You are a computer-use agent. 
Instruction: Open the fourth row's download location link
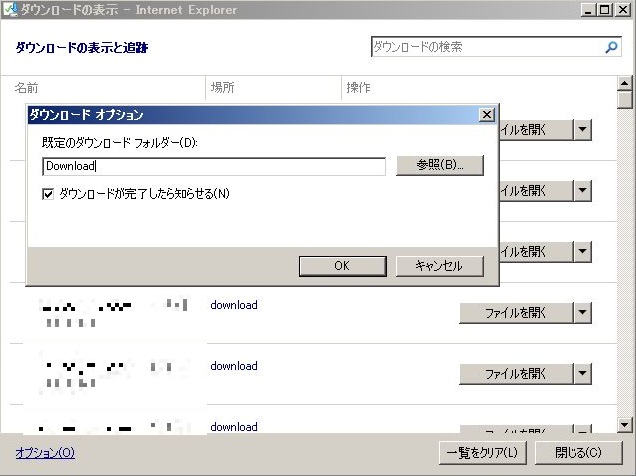[x=234, y=305]
